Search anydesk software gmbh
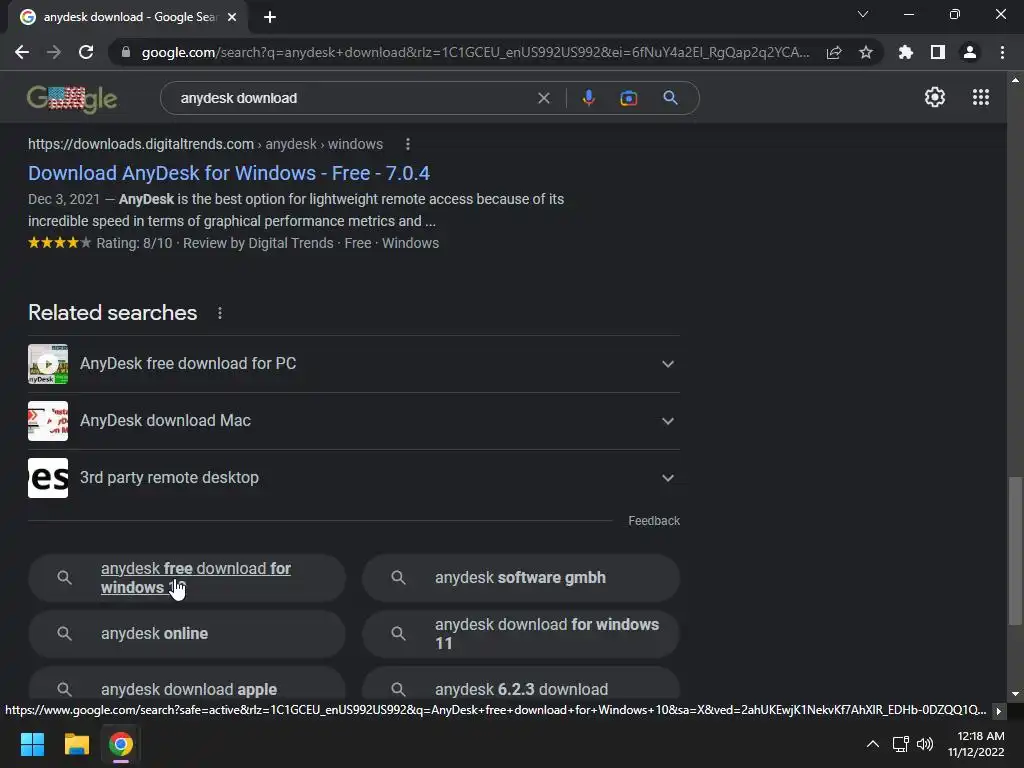The width and height of the screenshot is (1024, 768). pyautogui.click(x=520, y=578)
